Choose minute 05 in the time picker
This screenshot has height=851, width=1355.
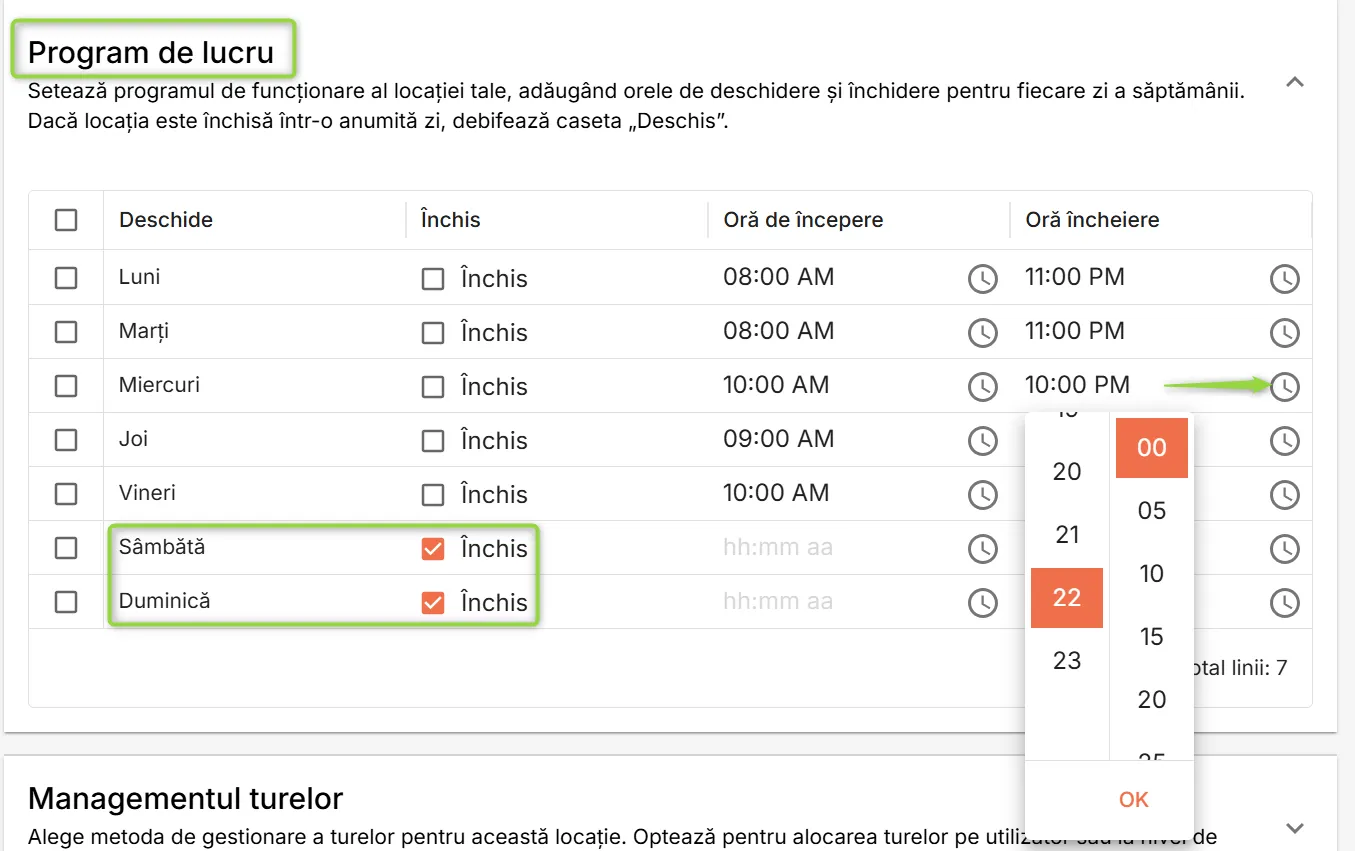(x=1152, y=511)
